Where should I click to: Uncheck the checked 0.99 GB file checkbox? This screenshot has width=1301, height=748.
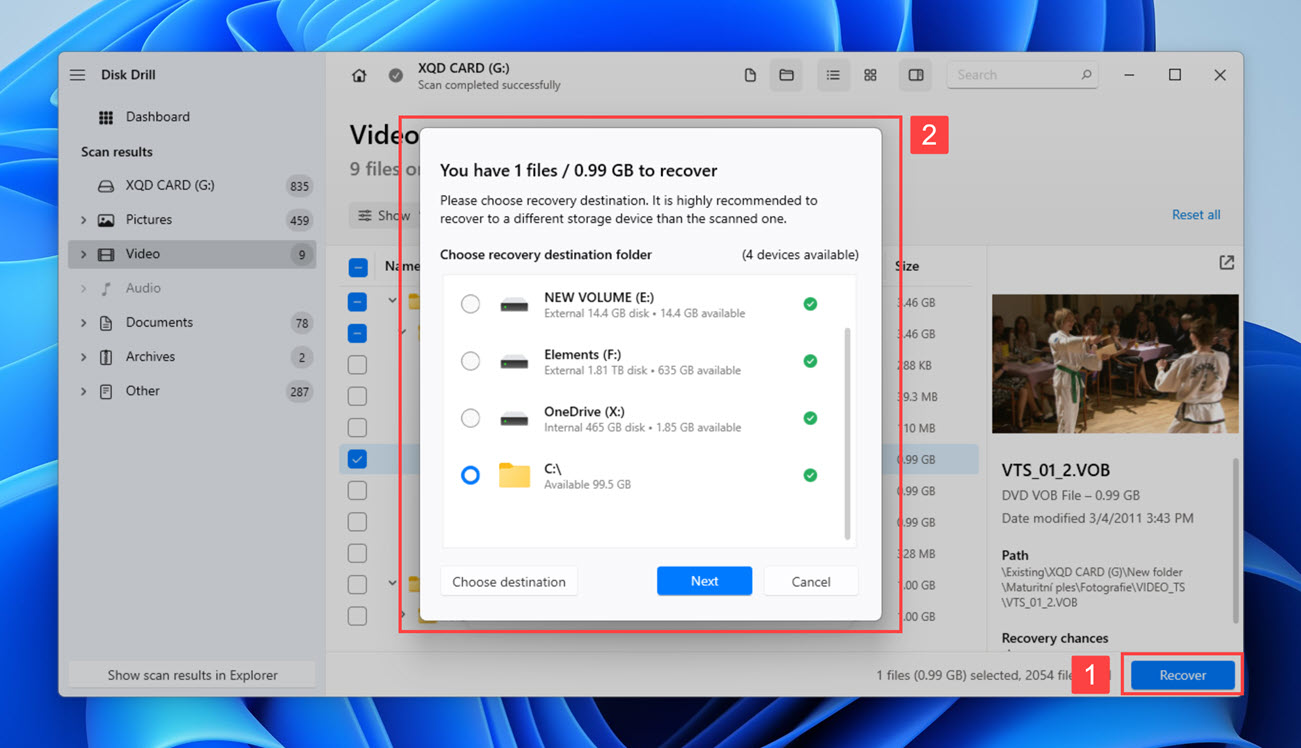(x=357, y=459)
